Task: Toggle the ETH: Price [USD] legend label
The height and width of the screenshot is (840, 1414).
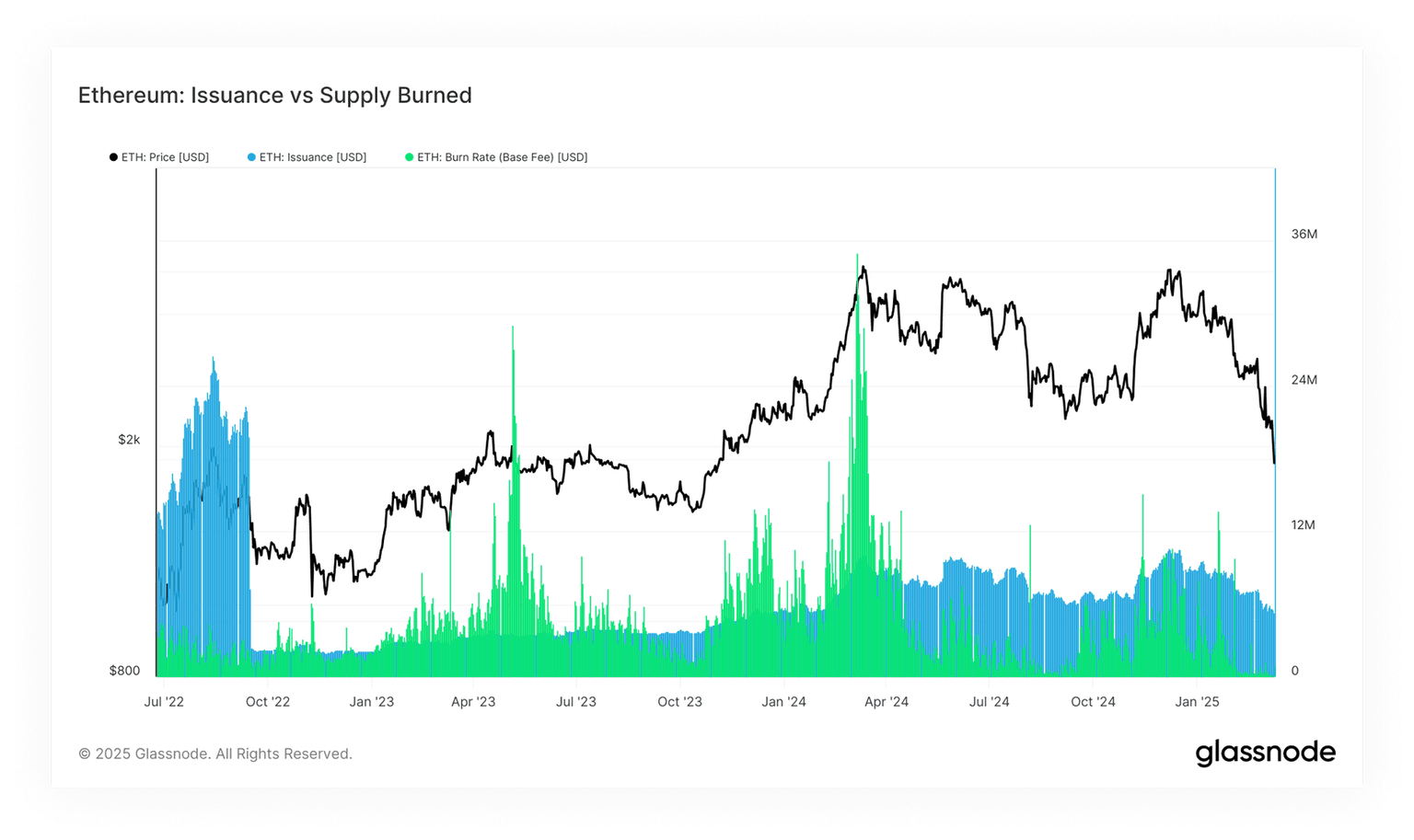Action: point(165,157)
